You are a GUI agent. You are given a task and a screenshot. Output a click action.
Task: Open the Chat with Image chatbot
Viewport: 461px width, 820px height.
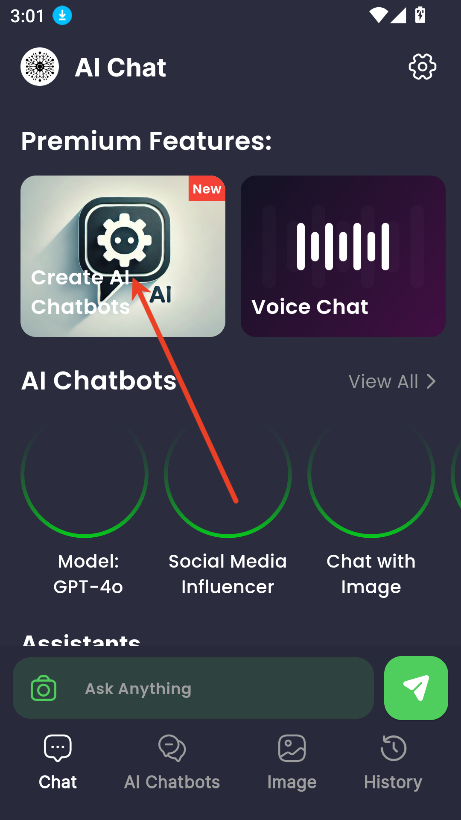click(371, 507)
